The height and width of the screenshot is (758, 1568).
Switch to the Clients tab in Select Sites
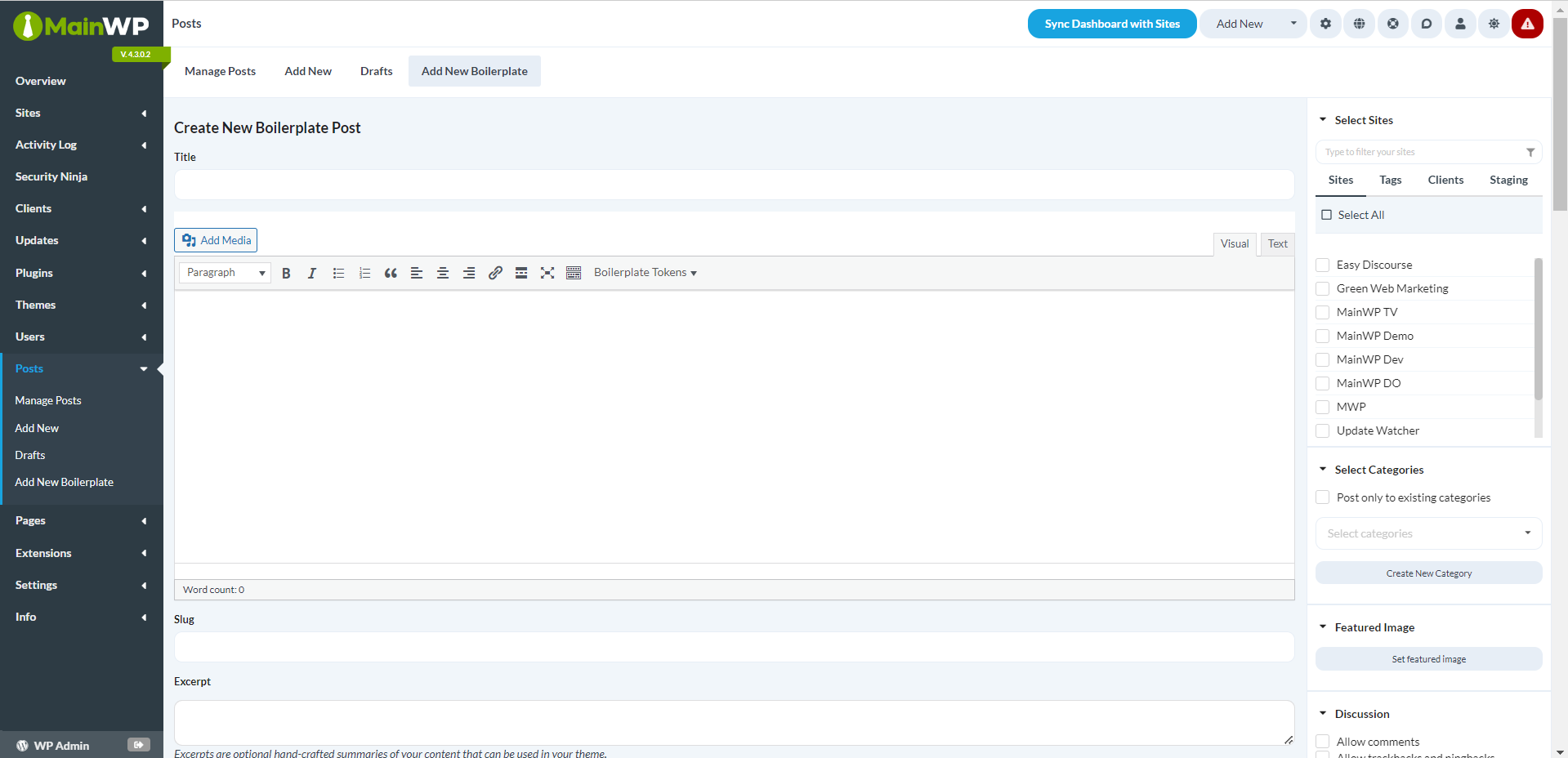point(1445,180)
